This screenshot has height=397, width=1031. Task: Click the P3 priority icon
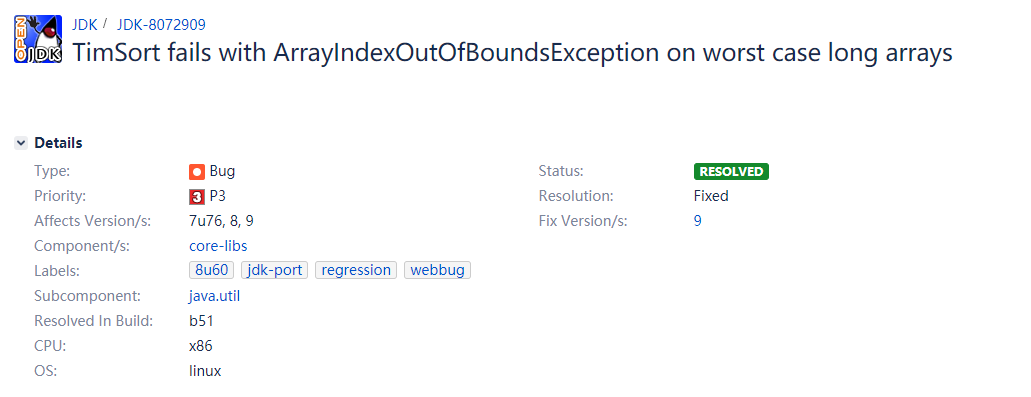click(x=197, y=196)
